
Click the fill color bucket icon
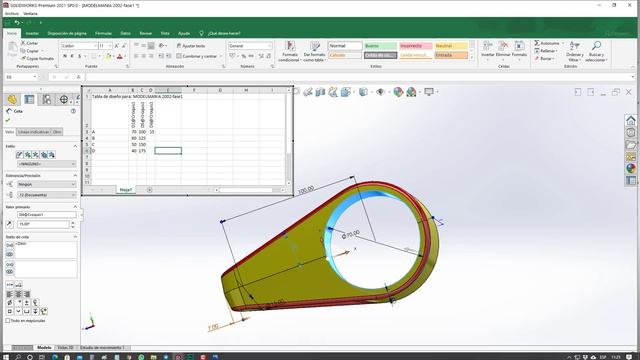point(108,56)
